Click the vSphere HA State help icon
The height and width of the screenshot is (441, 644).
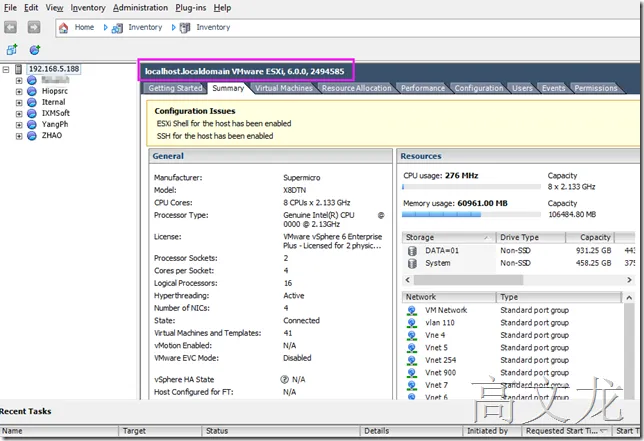[284, 379]
